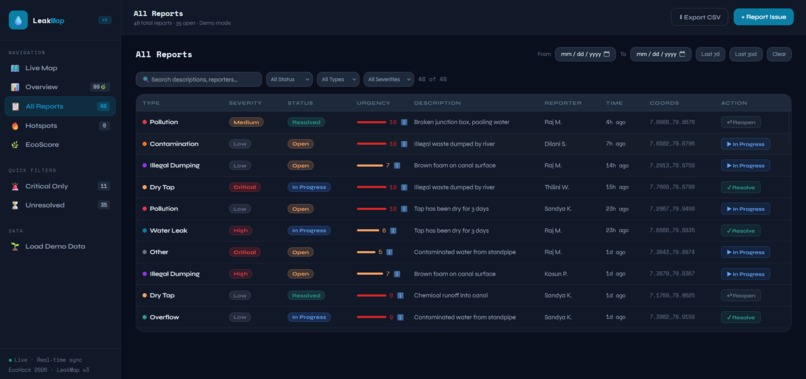Click the To date input field
806x379 pixels.
pyautogui.click(x=661, y=54)
